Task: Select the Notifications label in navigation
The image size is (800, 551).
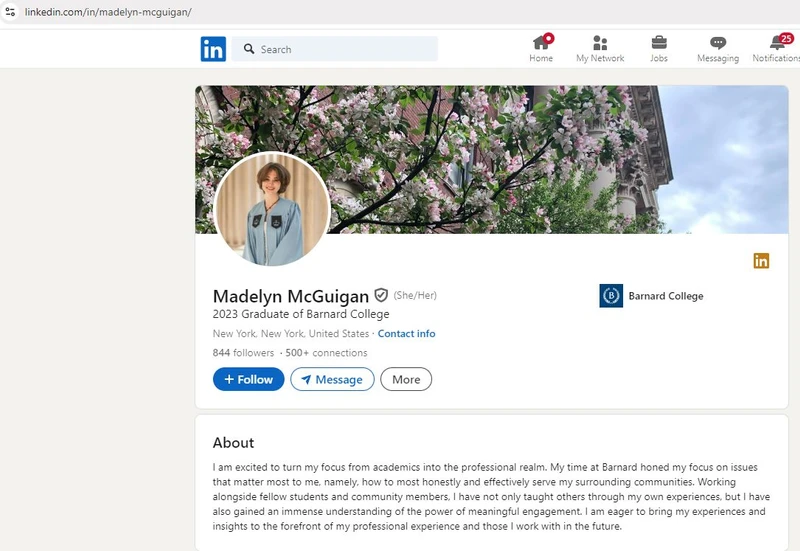Action: (776, 58)
